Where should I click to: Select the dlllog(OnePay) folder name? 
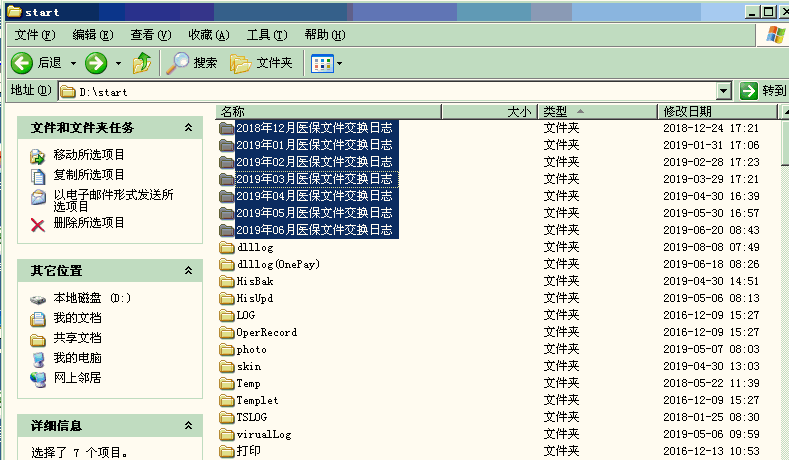click(x=278, y=264)
